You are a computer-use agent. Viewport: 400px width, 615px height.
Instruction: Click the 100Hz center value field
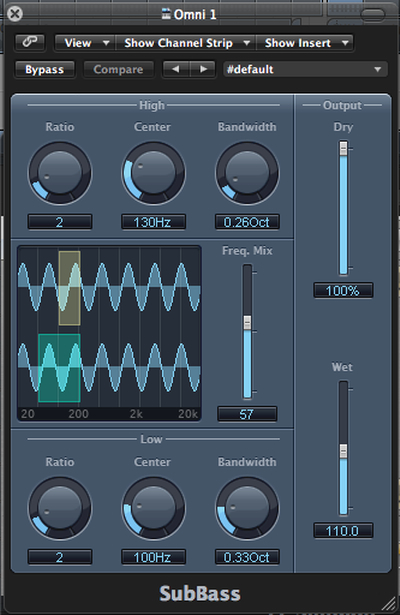click(153, 557)
